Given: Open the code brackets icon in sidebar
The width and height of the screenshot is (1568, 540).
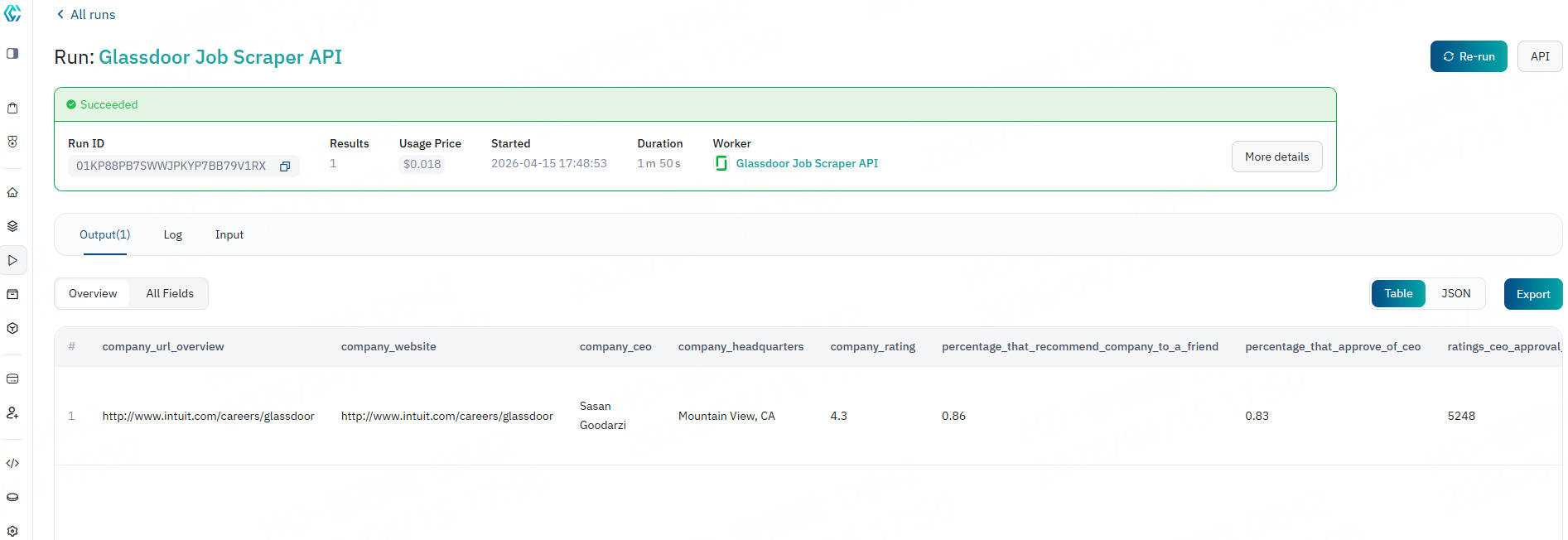Looking at the screenshot, I should [x=12, y=464].
